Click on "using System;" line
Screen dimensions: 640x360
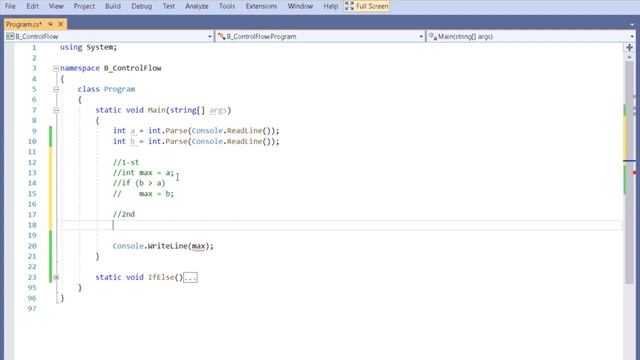[x=89, y=47]
